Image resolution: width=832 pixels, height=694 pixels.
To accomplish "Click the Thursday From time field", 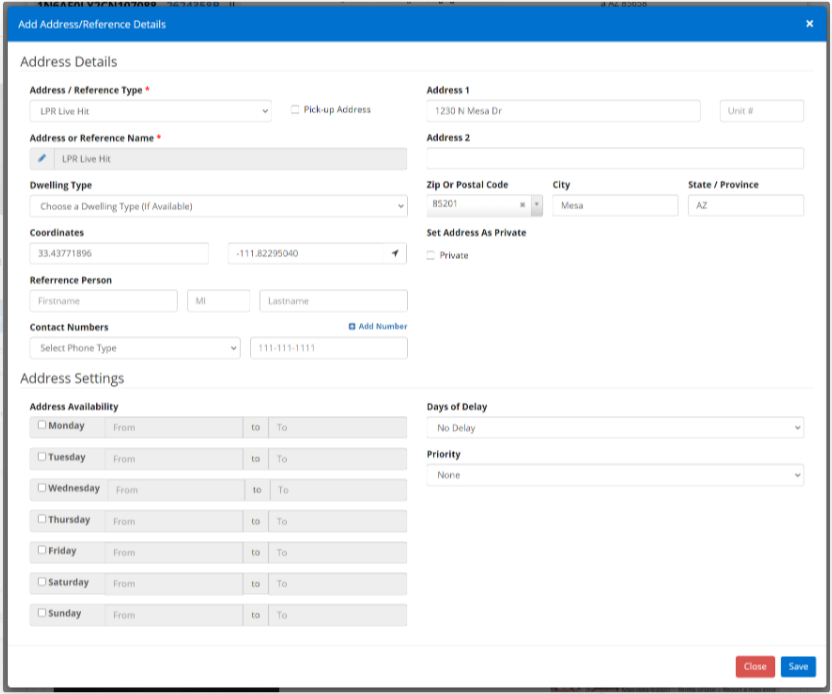I will coord(174,521).
